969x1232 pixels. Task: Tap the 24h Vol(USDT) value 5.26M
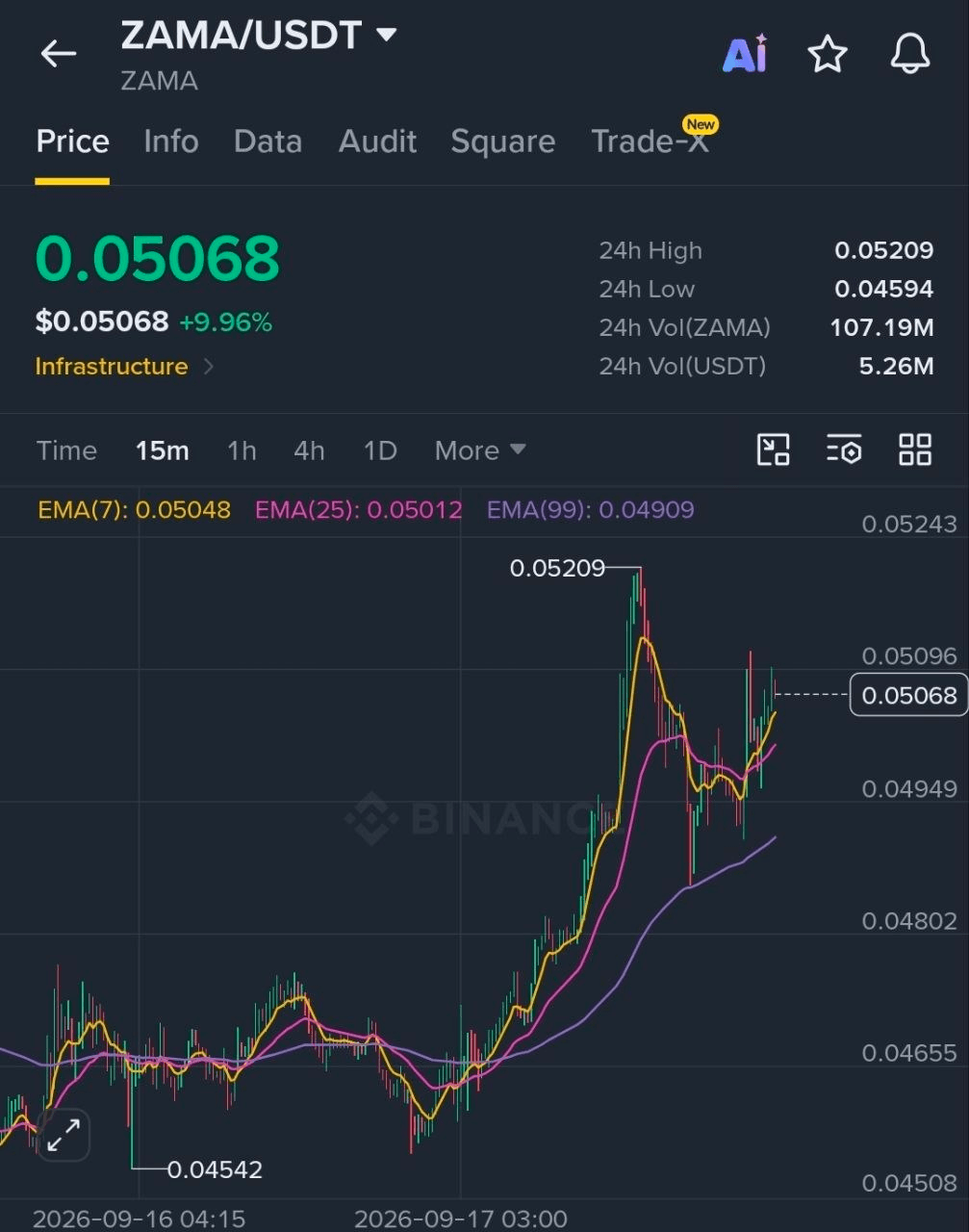click(896, 366)
